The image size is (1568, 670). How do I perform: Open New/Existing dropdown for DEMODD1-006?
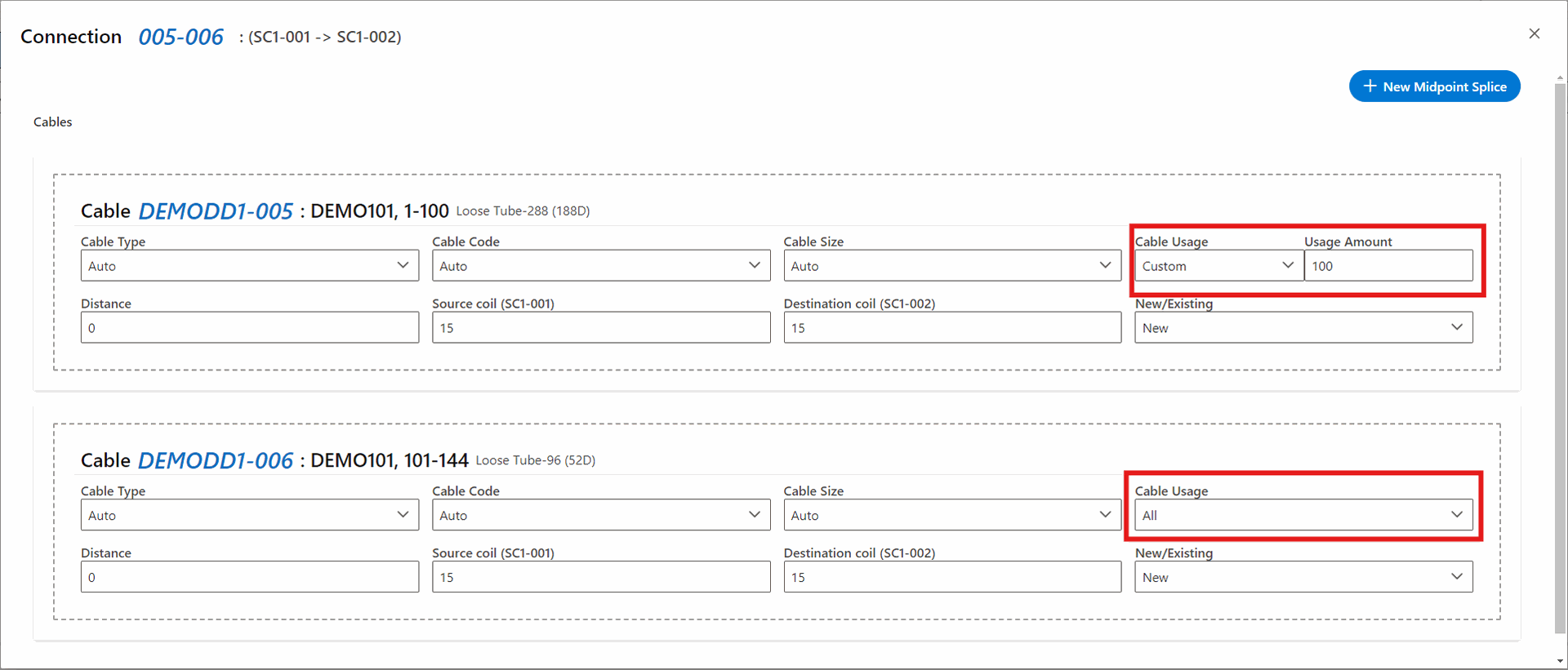(x=1303, y=577)
